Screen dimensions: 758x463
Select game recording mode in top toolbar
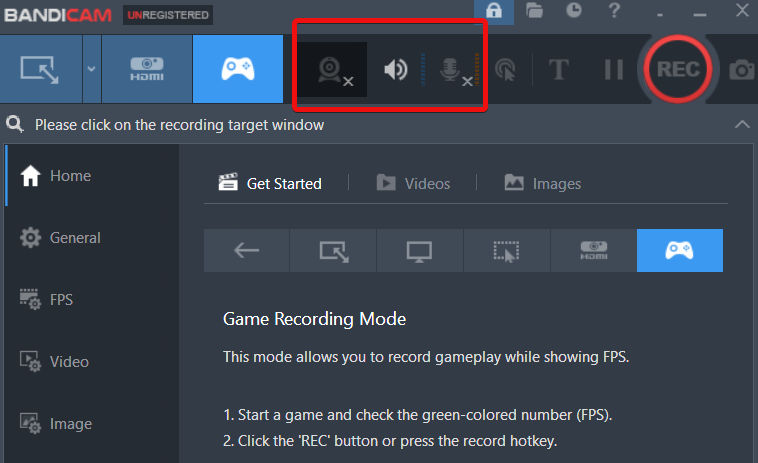238,69
